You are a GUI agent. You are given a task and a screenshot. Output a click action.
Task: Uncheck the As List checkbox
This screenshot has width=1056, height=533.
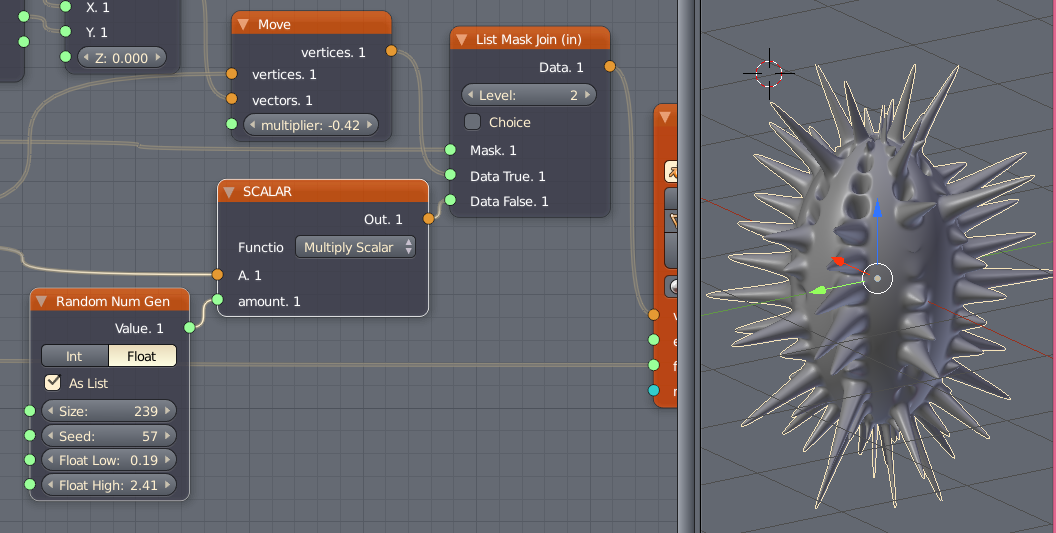coord(53,383)
